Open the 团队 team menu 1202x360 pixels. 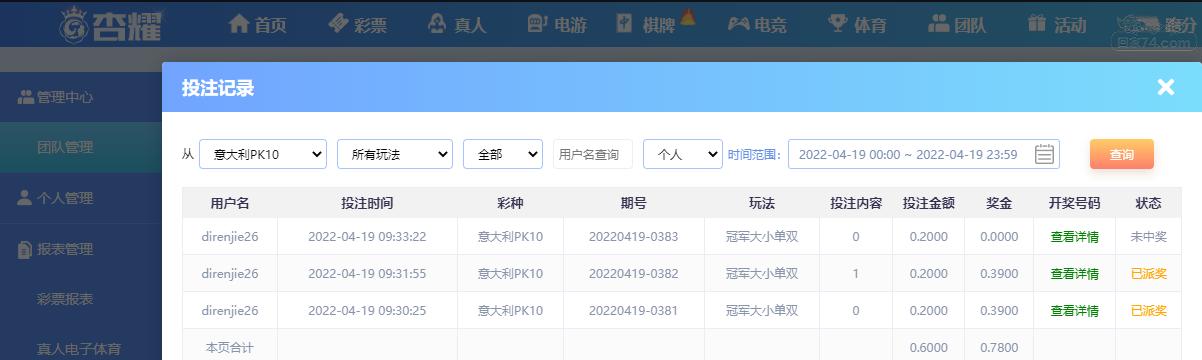pyautogui.click(x=957, y=24)
